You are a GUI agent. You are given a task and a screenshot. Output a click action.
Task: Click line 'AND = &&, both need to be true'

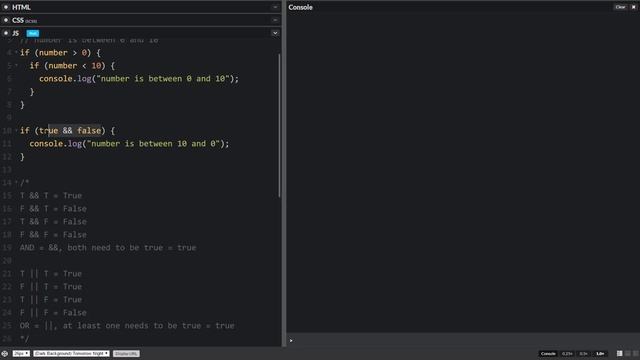click(108, 248)
